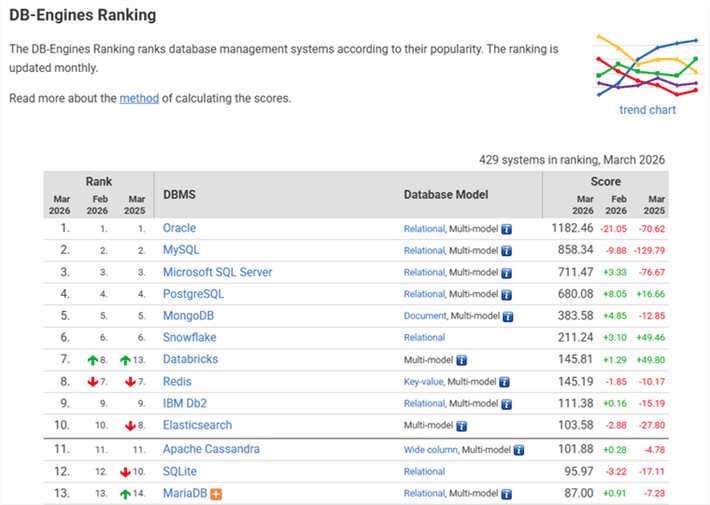Click the SQLite score 95.97
Screen dimensions: 710x505
578,471
